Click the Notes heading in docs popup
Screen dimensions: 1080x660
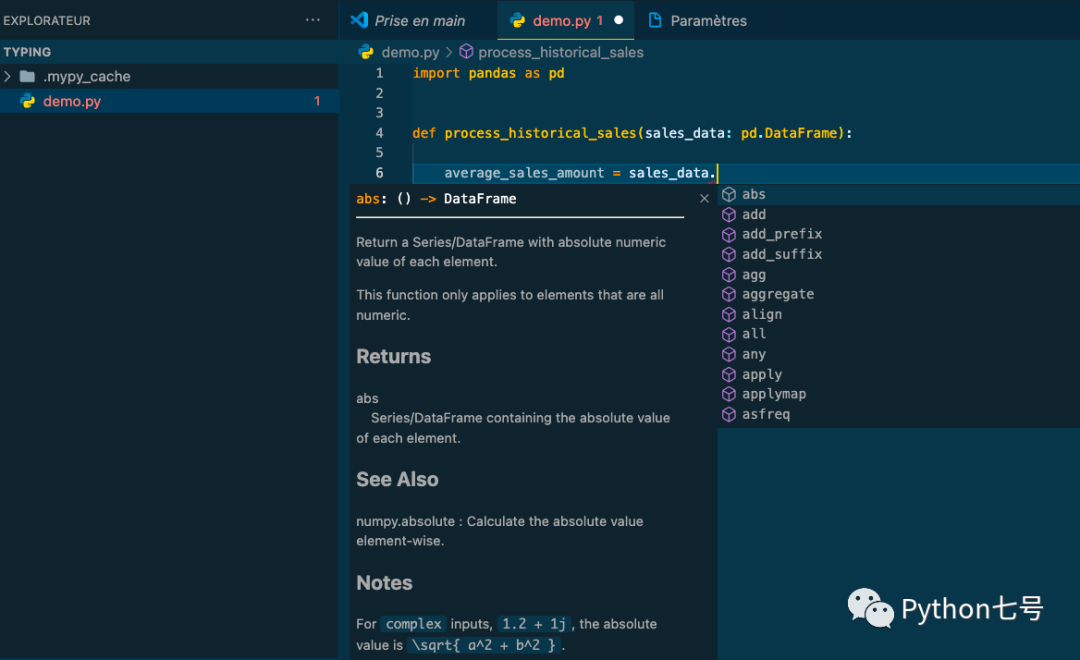point(384,583)
